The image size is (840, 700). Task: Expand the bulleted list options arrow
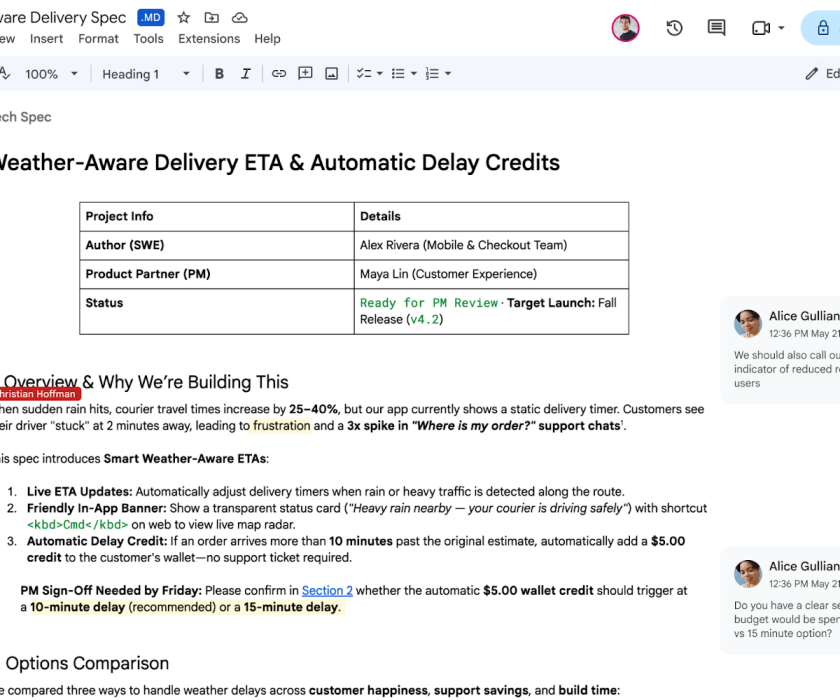[414, 73]
